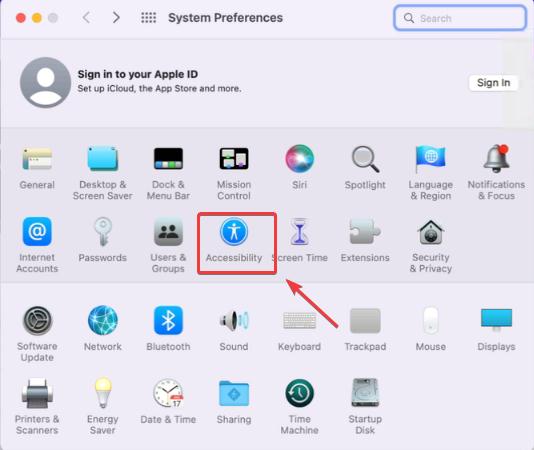534x450 pixels.
Task: Click the Sign In button
Action: (x=493, y=83)
